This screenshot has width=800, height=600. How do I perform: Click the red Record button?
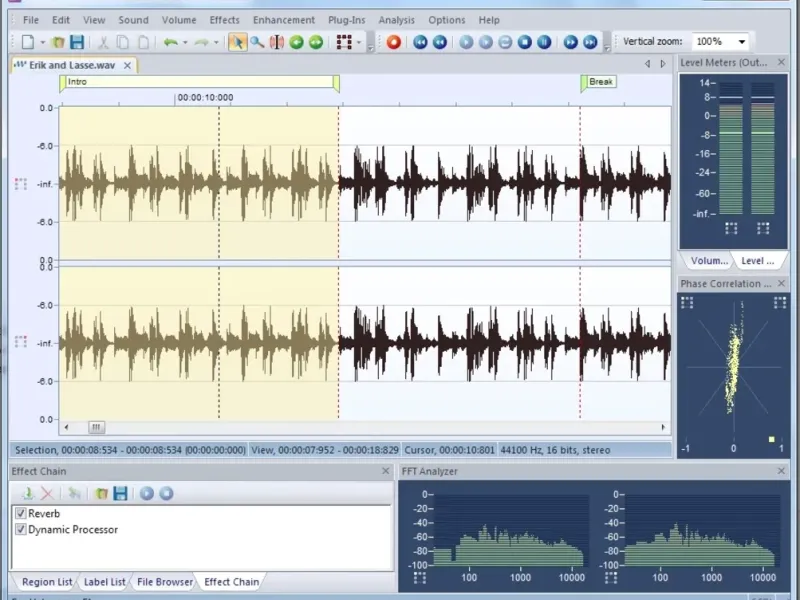[x=394, y=42]
